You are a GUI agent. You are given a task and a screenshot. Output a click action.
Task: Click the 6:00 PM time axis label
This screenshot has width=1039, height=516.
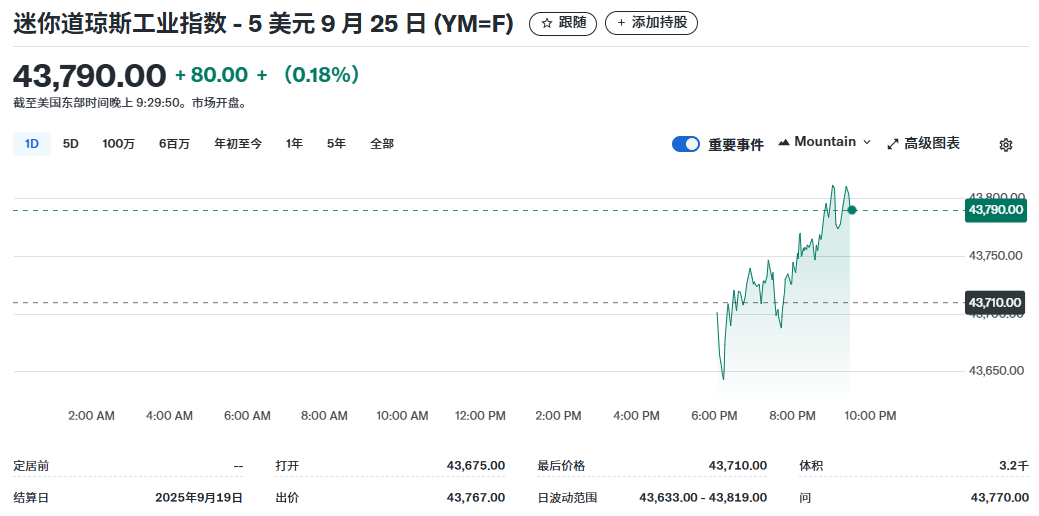click(x=714, y=416)
